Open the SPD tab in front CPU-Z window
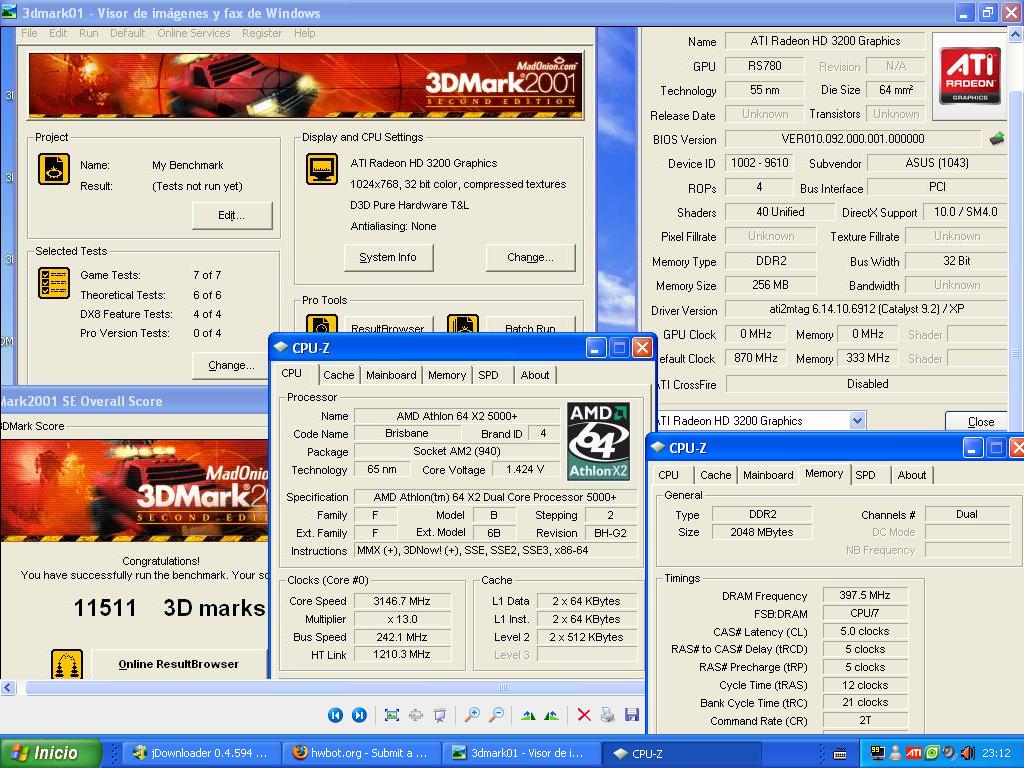 (488, 375)
